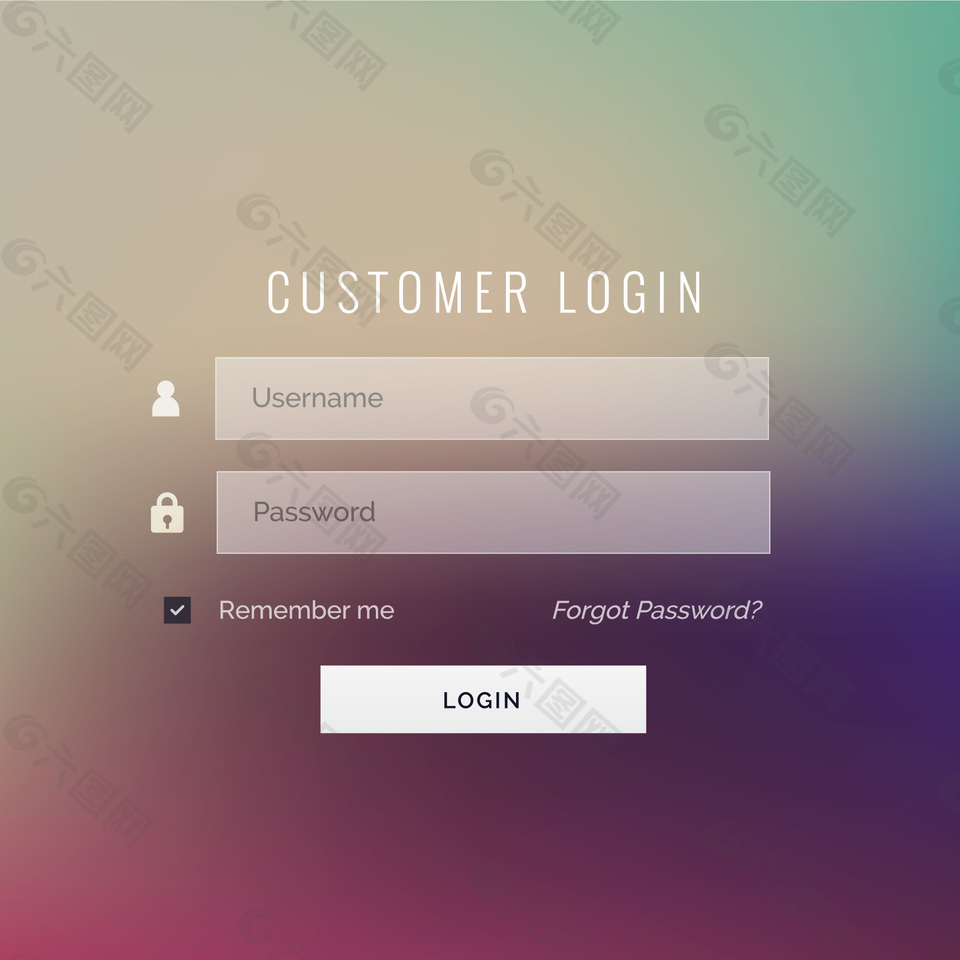
Task: Click the LOGIN button
Action: click(x=483, y=699)
